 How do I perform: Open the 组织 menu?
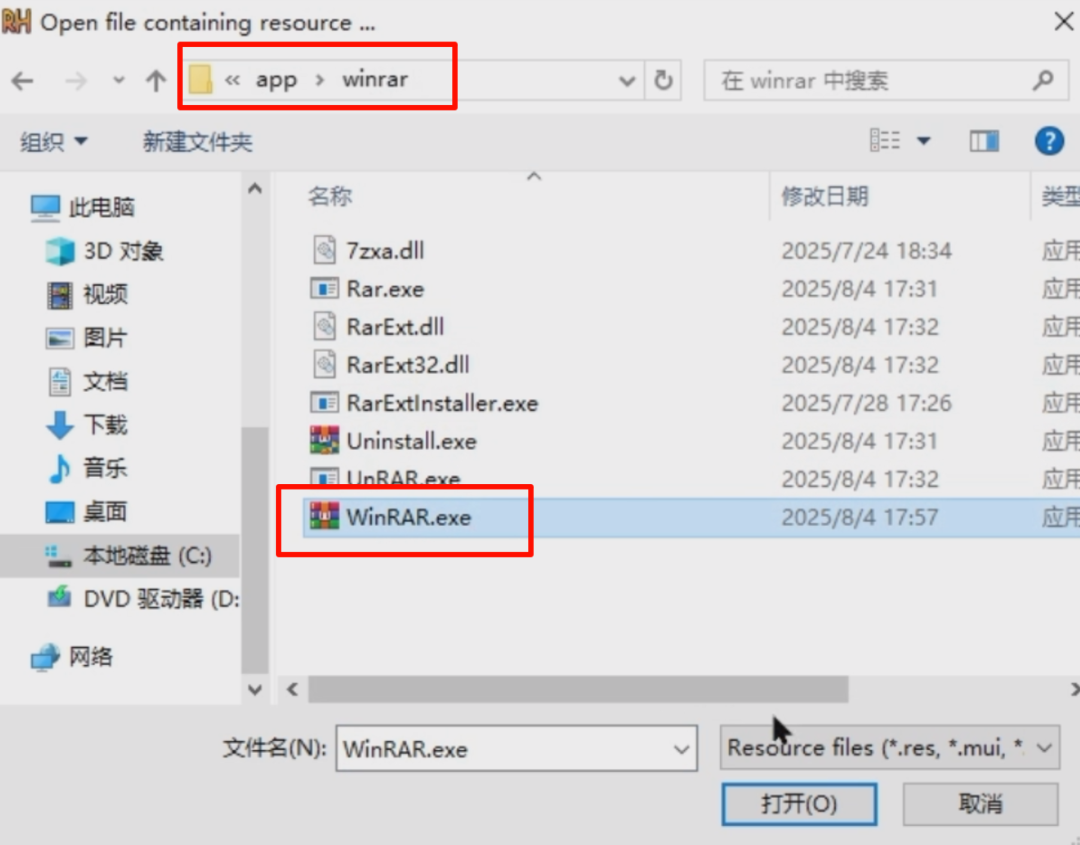tap(54, 142)
